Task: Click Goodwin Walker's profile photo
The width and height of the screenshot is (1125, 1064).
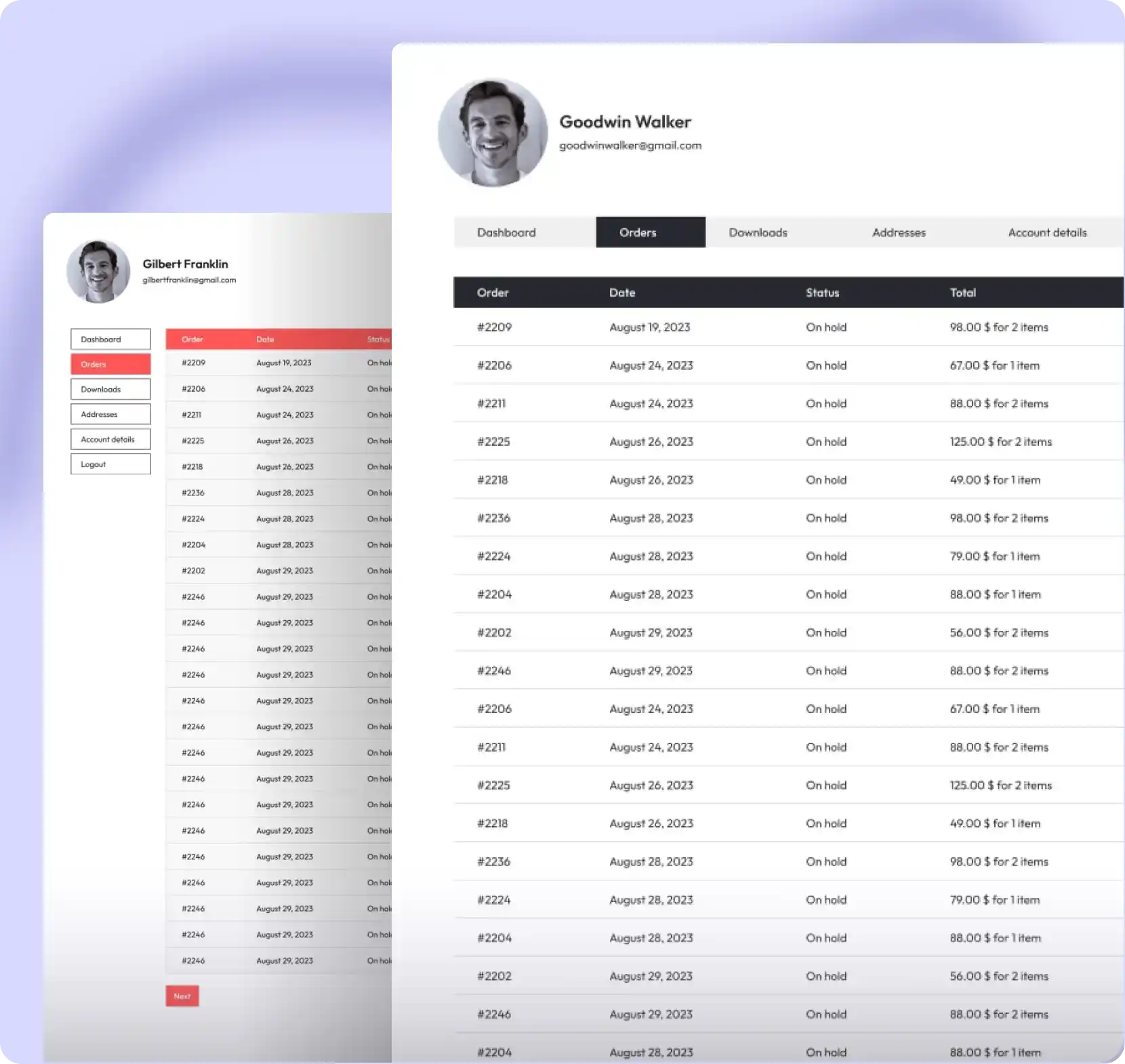Action: (x=493, y=133)
